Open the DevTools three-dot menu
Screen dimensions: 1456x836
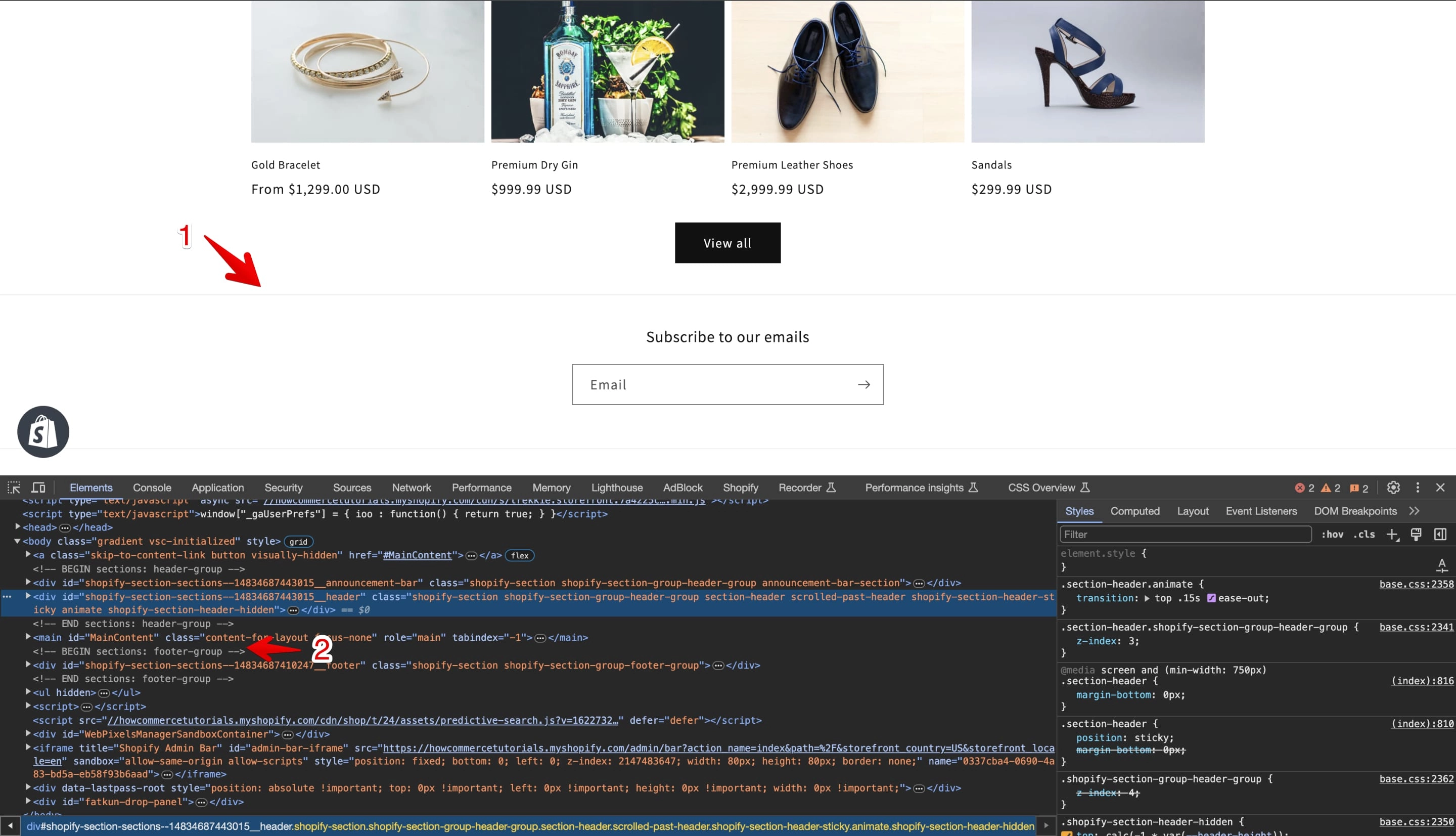tap(1418, 488)
